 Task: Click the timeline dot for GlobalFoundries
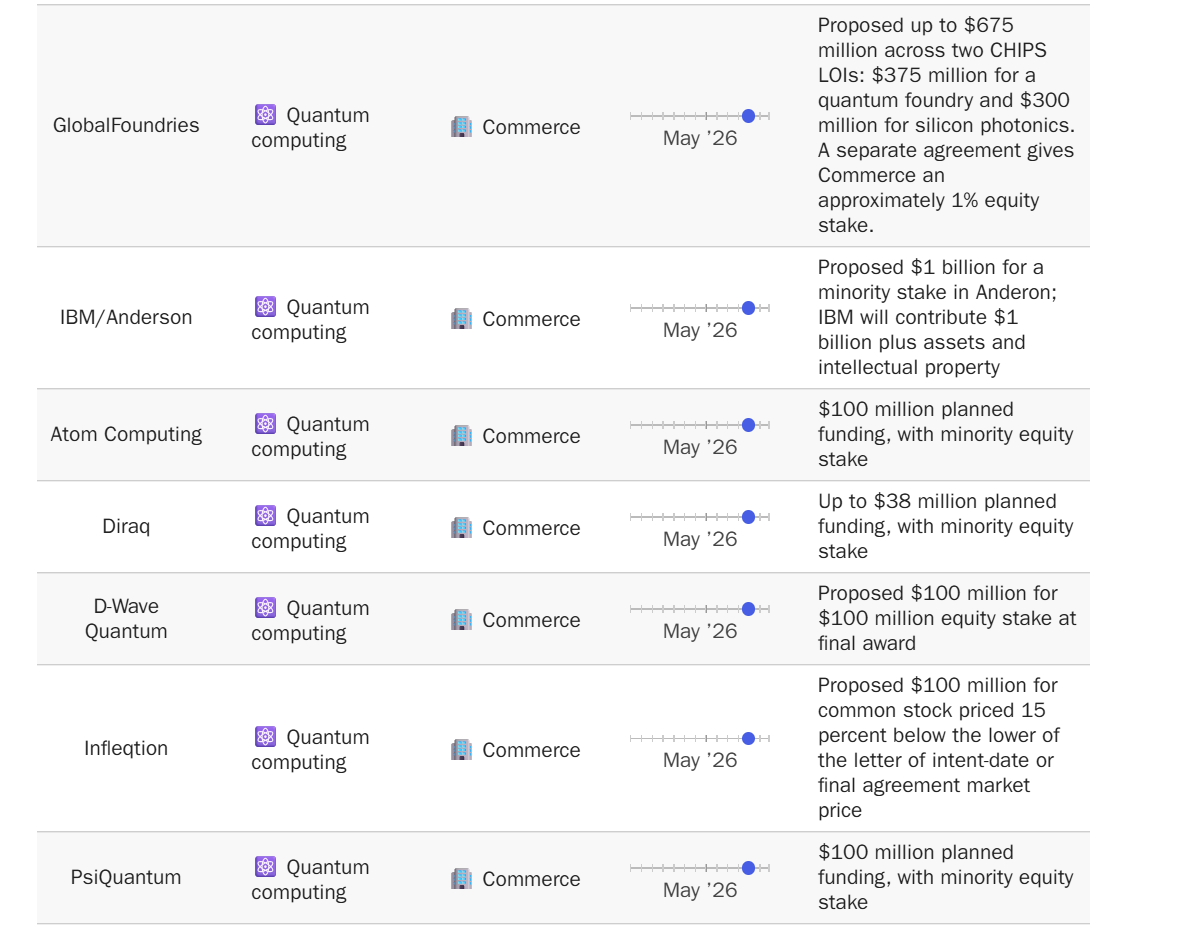[748, 116]
